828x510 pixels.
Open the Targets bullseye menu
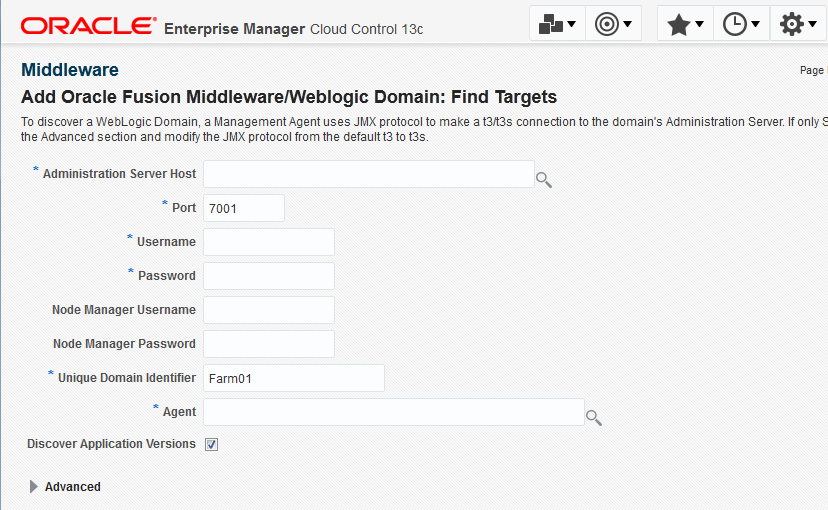point(613,24)
